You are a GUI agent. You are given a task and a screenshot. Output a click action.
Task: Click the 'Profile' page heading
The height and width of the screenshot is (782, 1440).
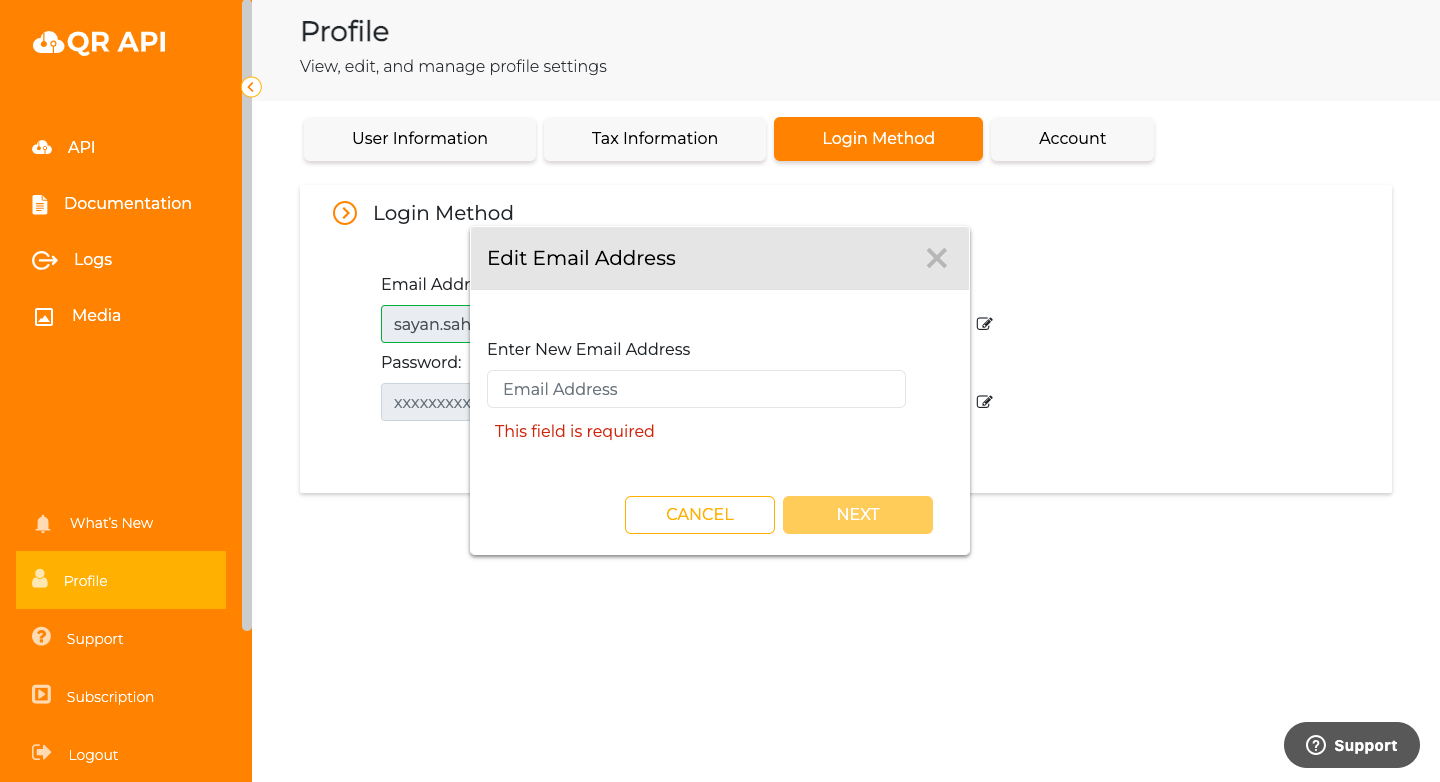[x=345, y=32]
